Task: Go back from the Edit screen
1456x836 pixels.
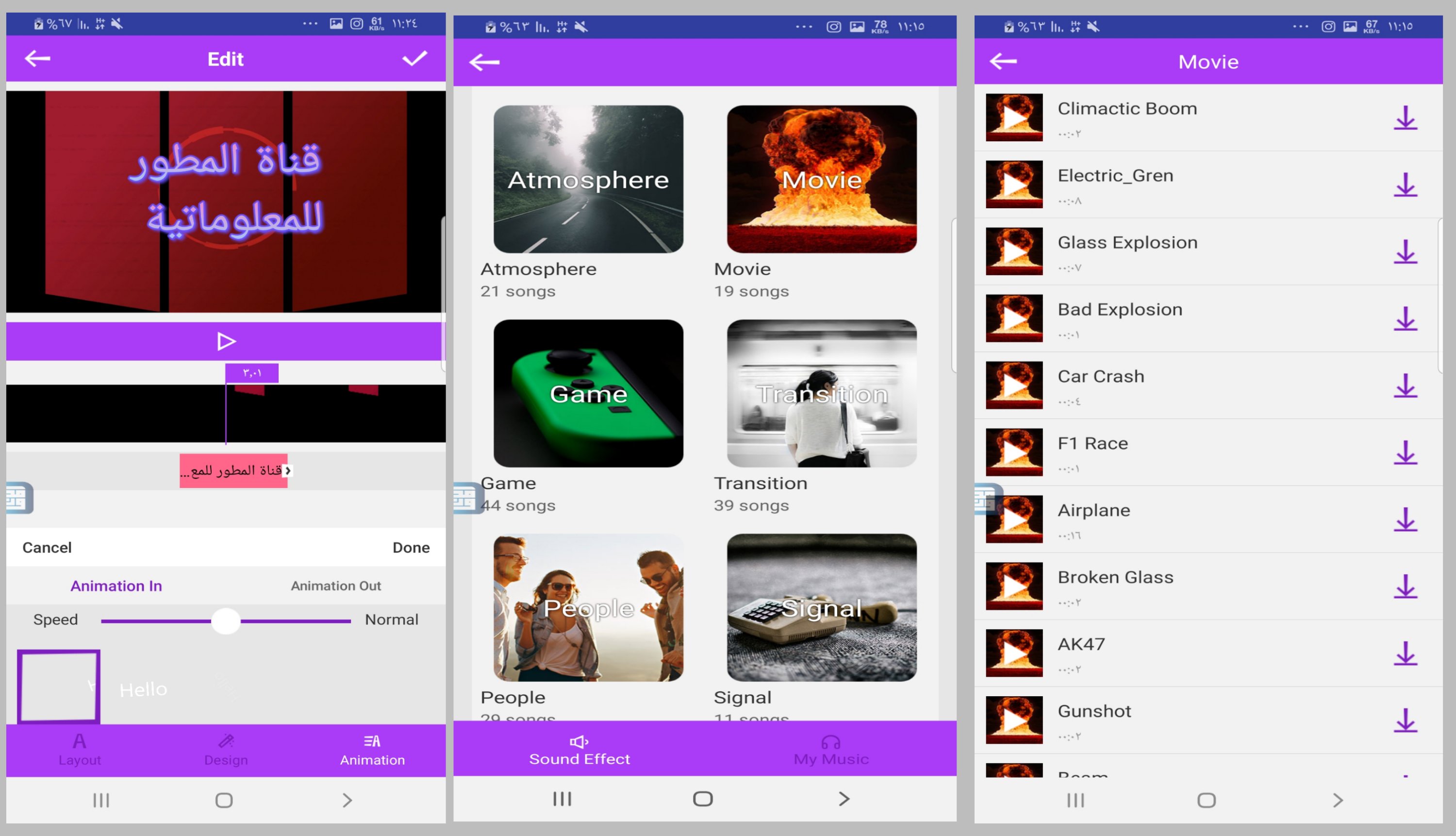Action: pos(38,59)
